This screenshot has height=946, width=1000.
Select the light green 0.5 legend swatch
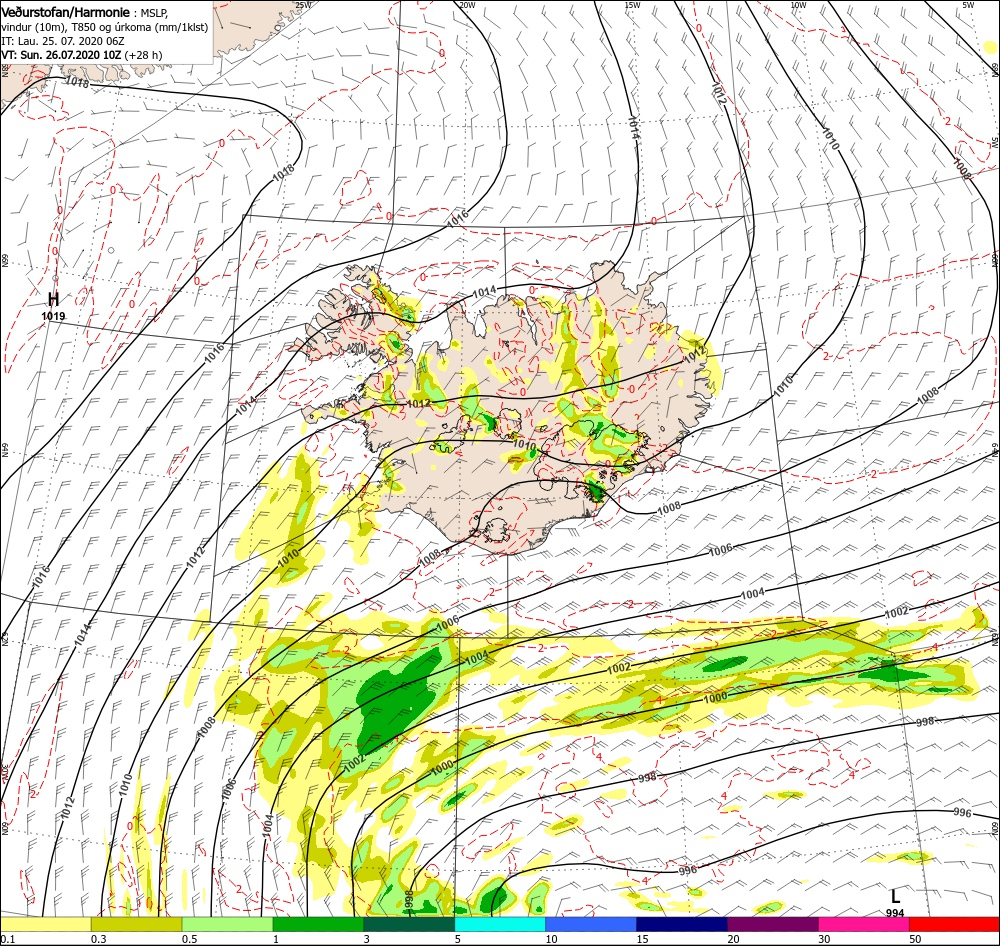[228, 924]
